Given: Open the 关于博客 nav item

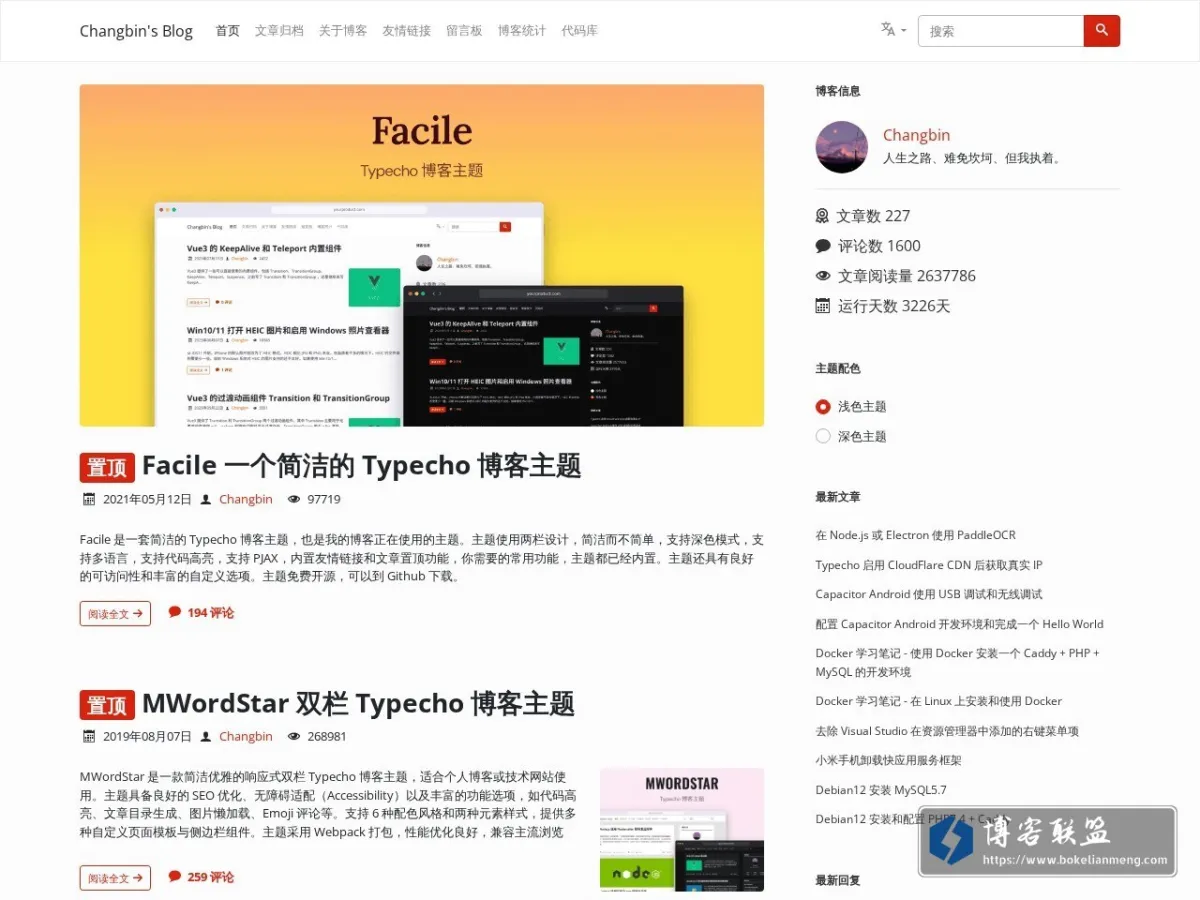Looking at the screenshot, I should [x=343, y=31].
